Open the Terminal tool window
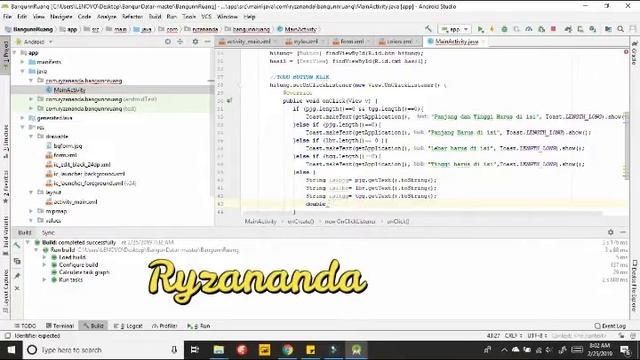Viewport: 640px width, 360px height. click(x=60, y=326)
